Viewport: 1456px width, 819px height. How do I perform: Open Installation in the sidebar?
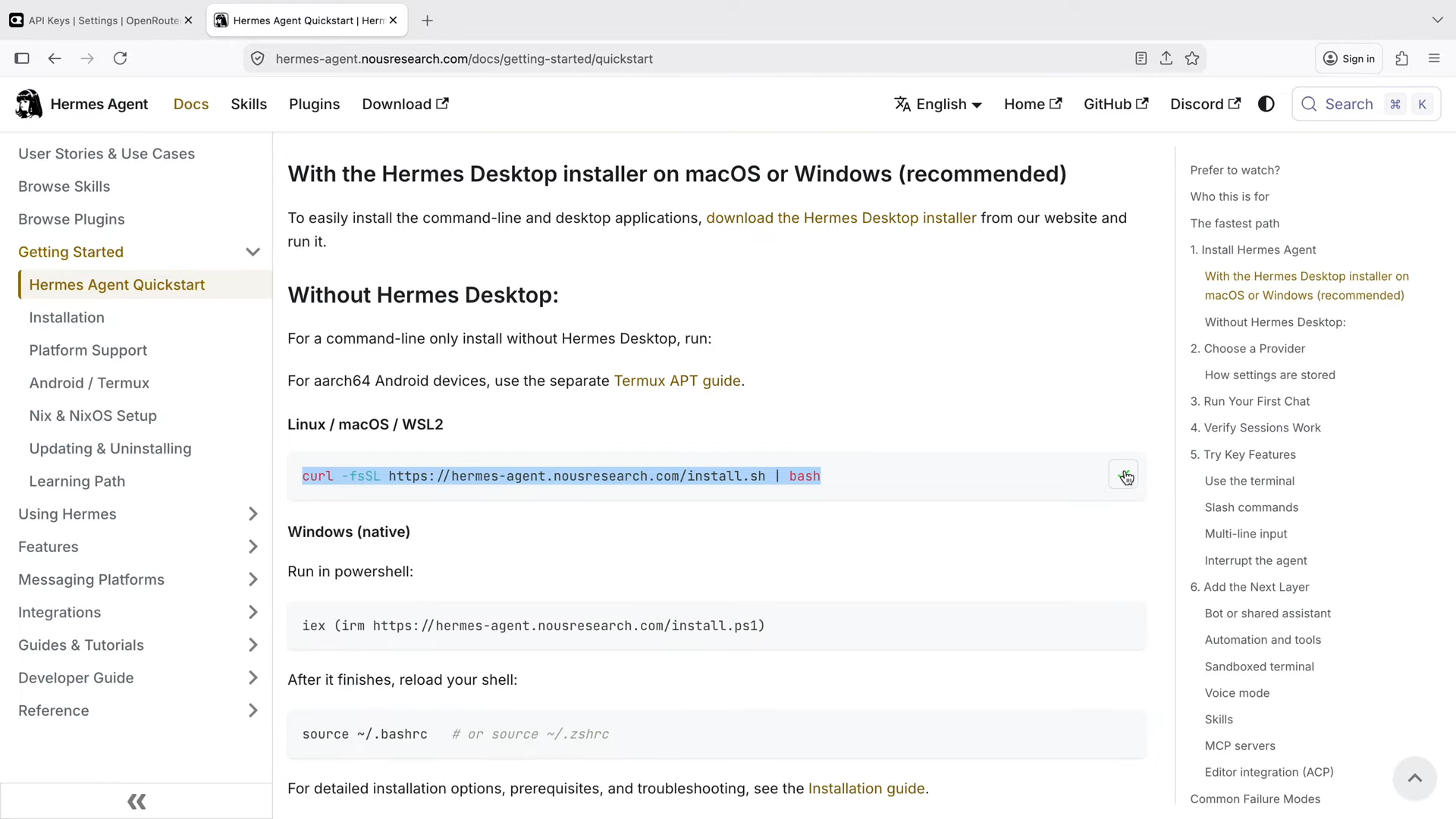(x=67, y=318)
